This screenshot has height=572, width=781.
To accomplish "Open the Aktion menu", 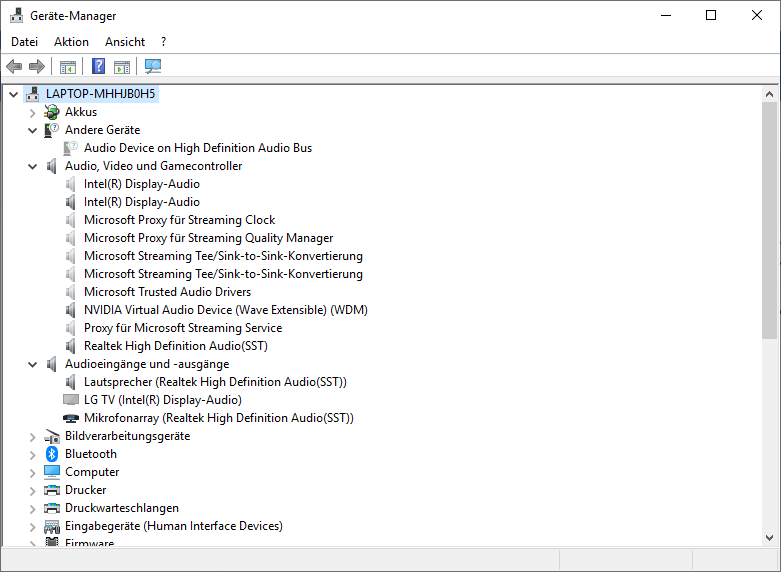I will (x=71, y=42).
